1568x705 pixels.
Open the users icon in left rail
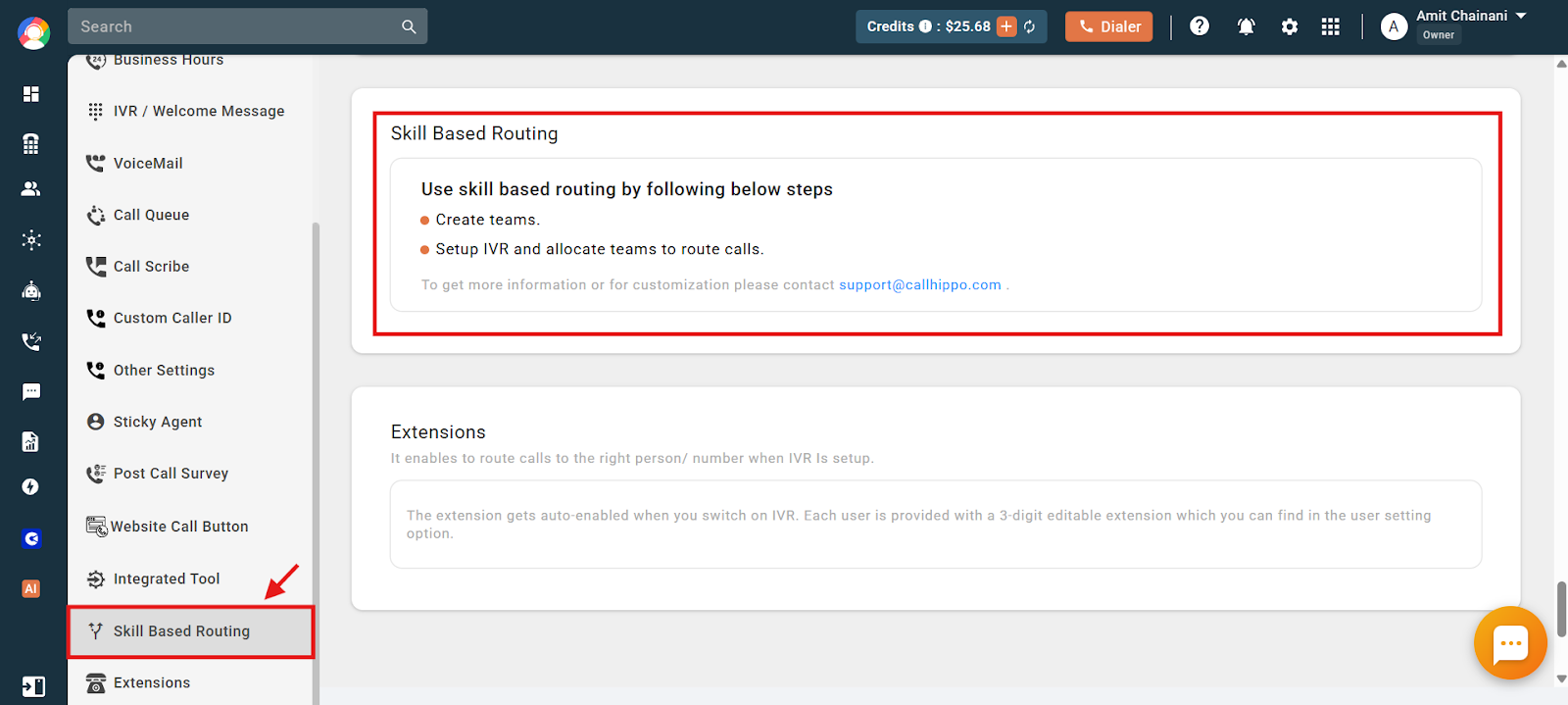31,189
